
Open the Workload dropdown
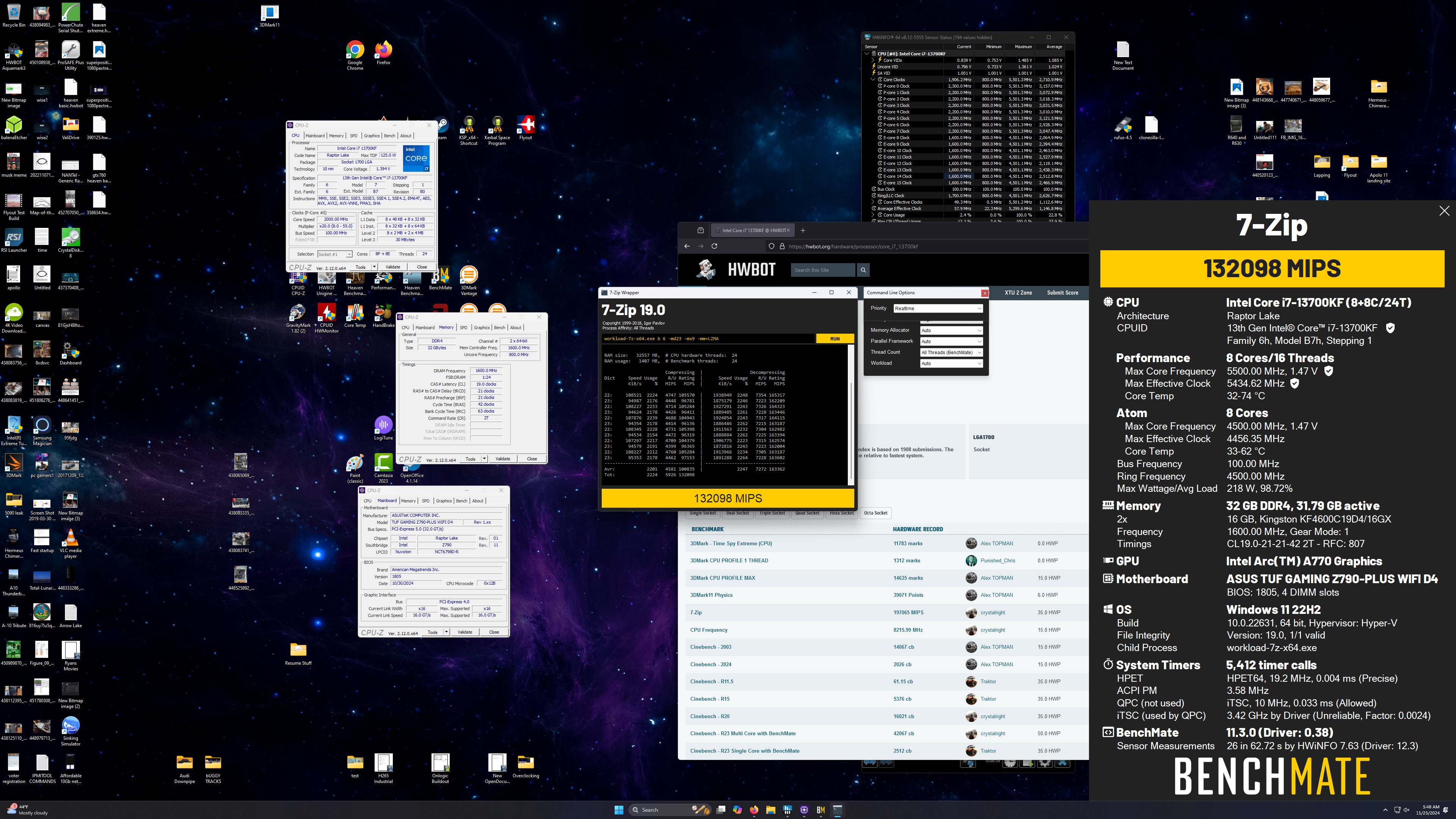click(x=951, y=364)
